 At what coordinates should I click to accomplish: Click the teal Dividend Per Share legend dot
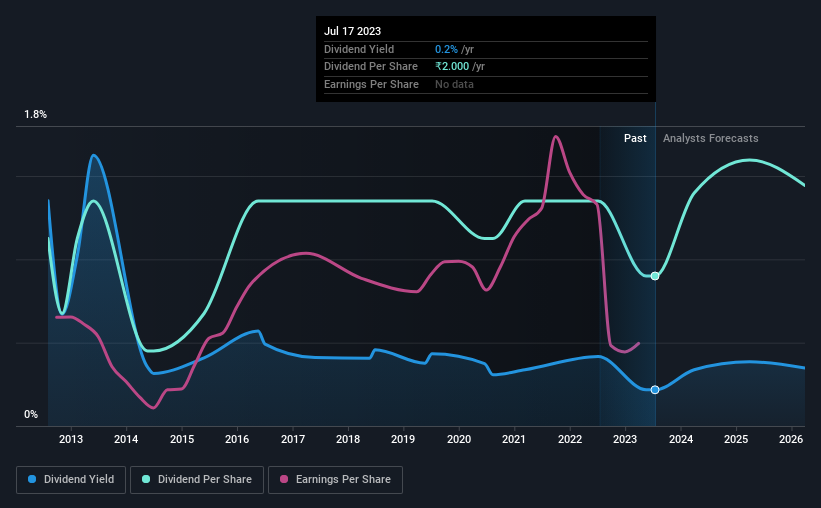[146, 480]
